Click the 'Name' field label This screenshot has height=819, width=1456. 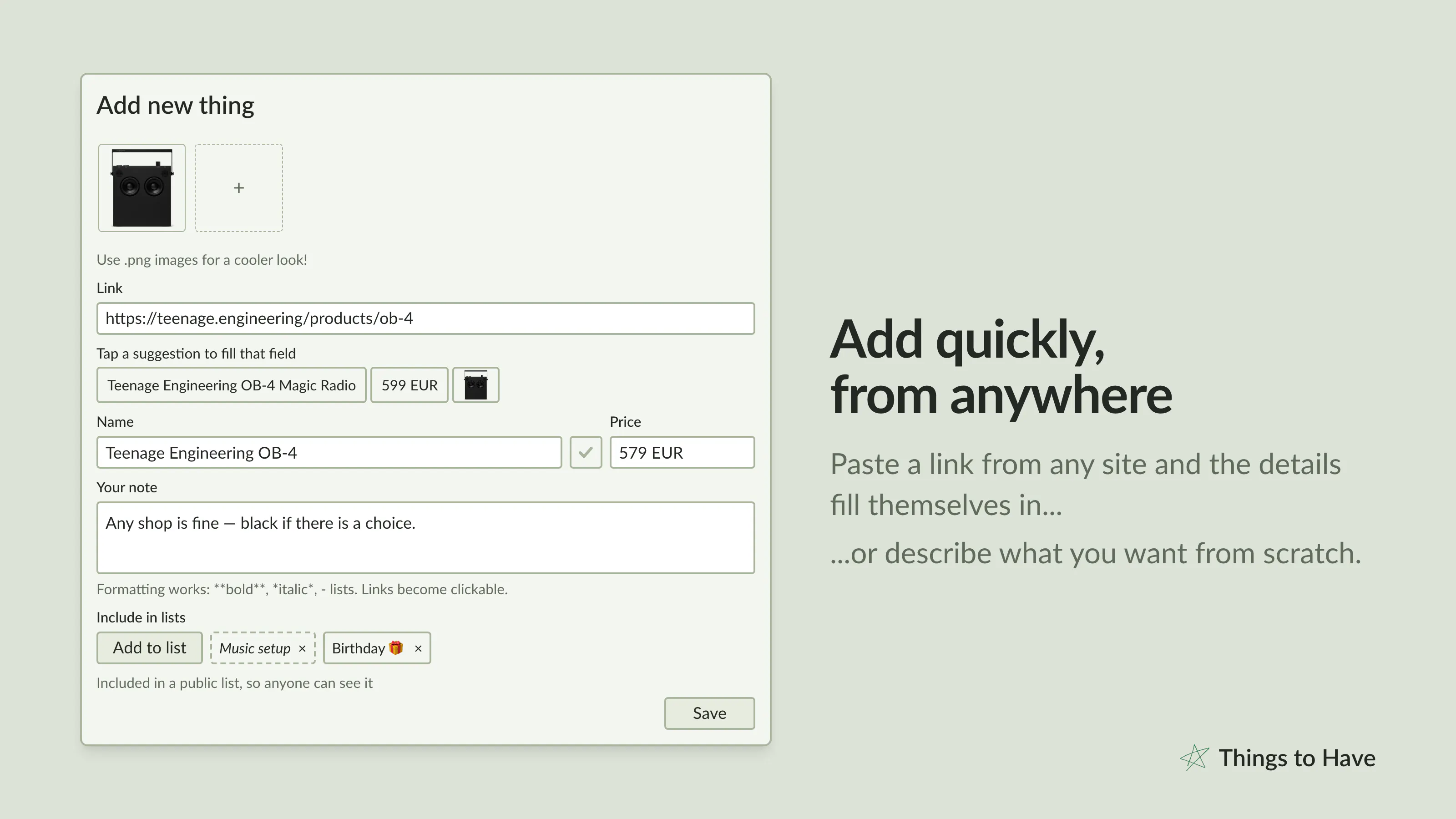pos(115,422)
